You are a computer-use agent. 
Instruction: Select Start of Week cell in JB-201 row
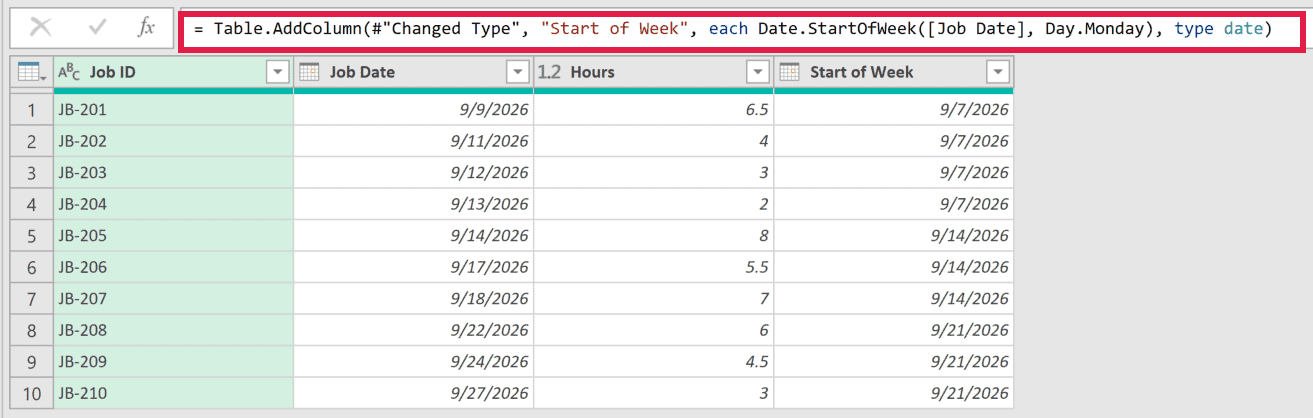(894, 110)
